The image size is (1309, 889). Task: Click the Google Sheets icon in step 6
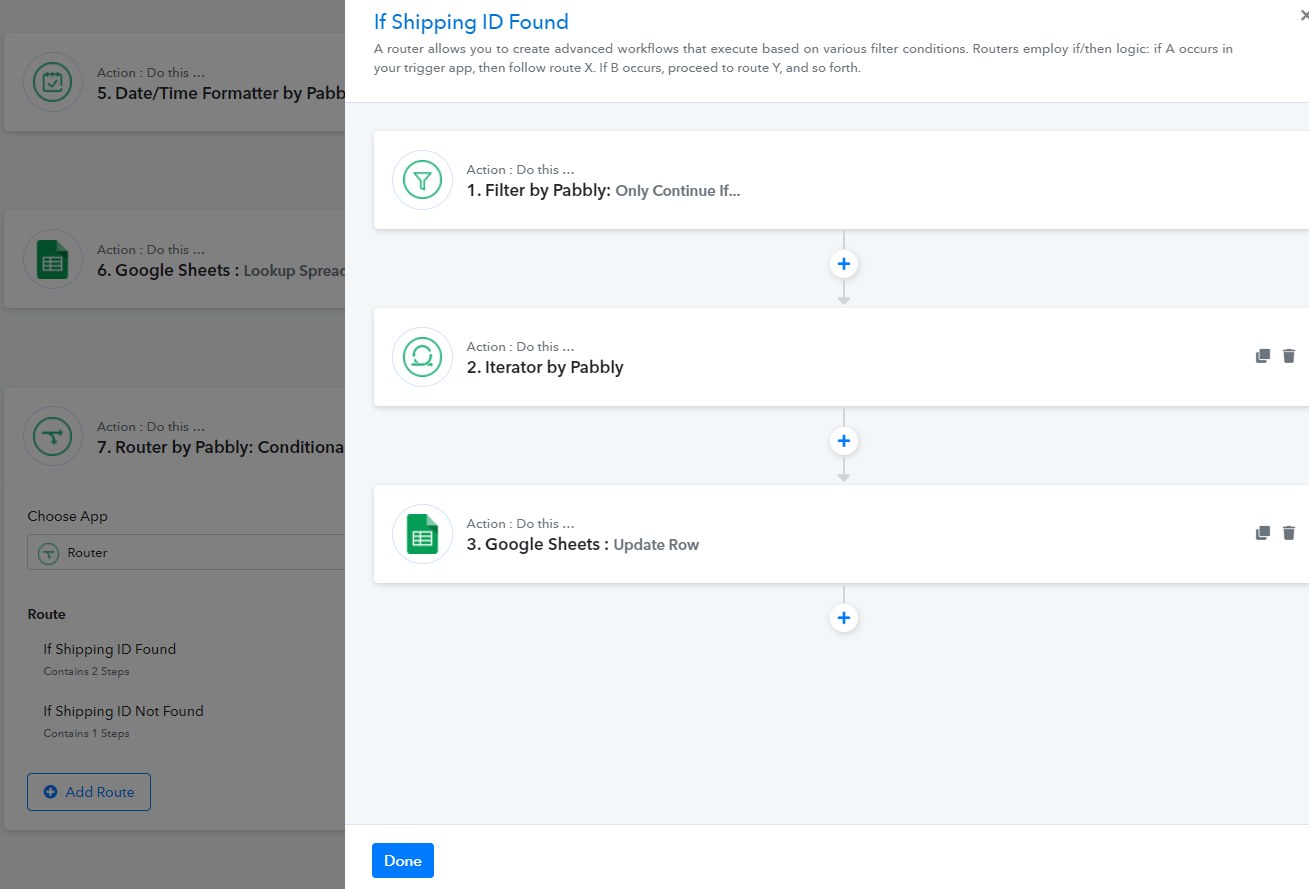coord(53,259)
